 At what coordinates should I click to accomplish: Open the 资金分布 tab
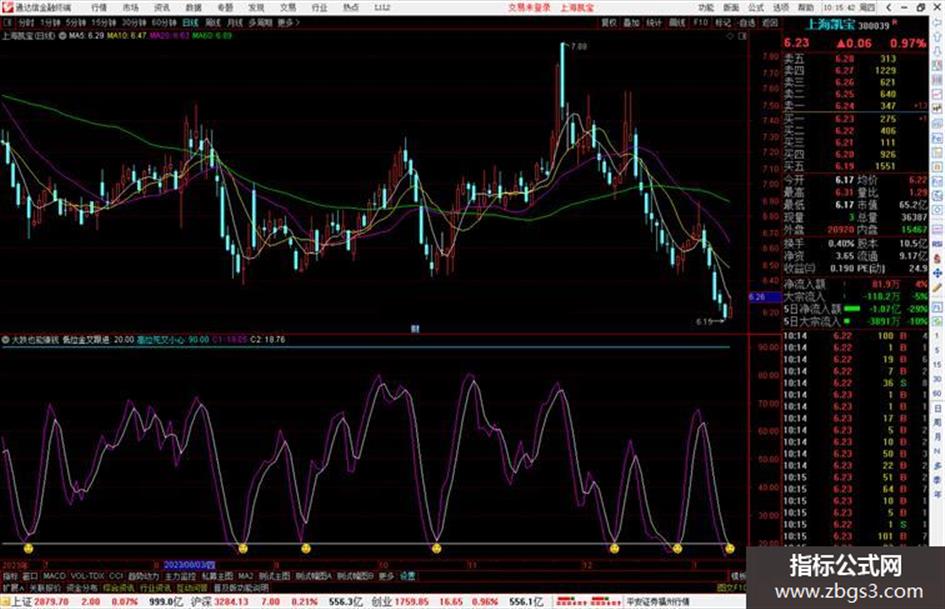(x=81, y=587)
